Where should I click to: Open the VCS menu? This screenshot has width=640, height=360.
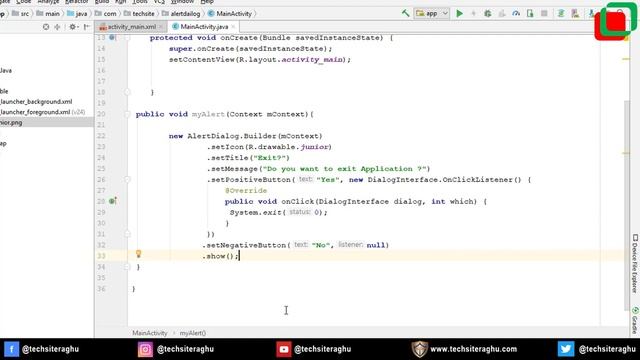click(x=159, y=2)
